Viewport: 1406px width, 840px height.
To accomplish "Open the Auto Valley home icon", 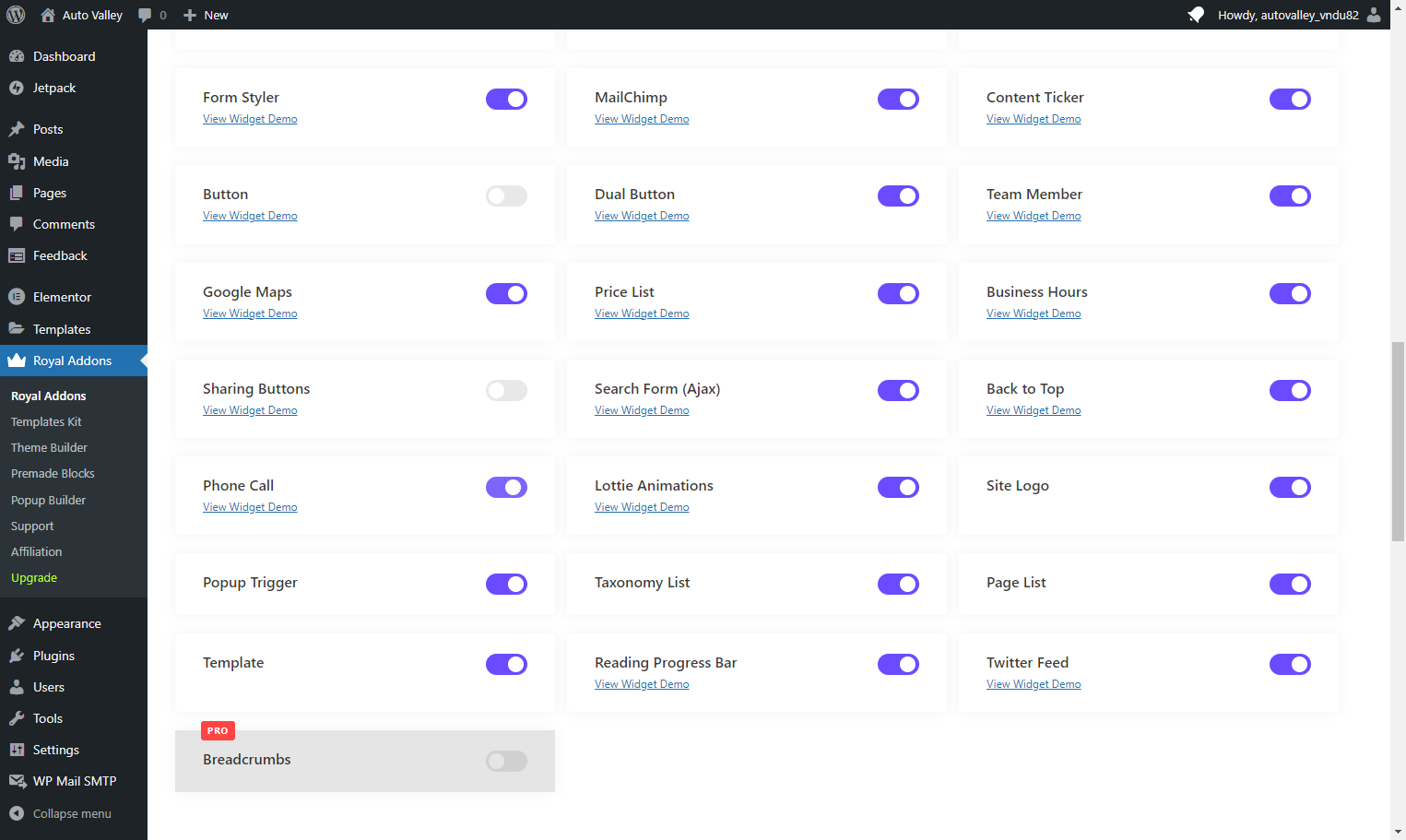I will point(48,15).
